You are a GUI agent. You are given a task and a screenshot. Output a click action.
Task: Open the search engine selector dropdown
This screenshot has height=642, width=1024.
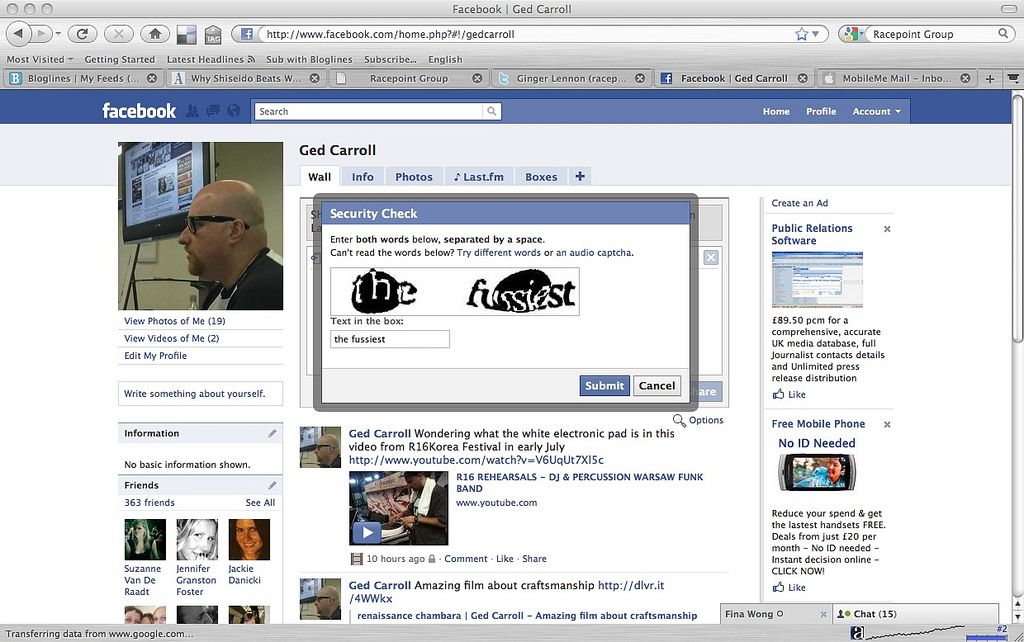[x=852, y=34]
